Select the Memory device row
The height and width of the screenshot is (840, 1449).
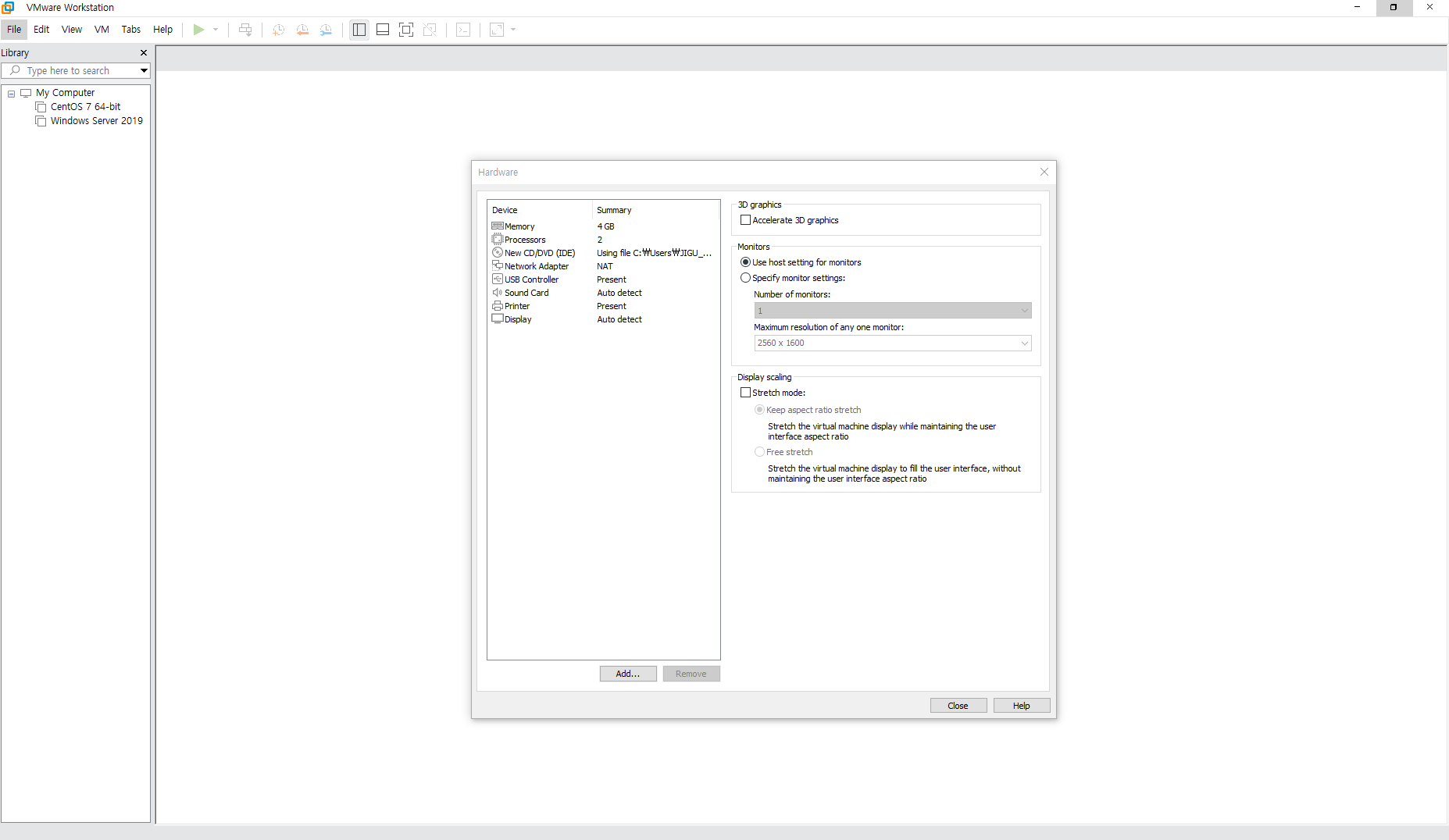coord(603,226)
